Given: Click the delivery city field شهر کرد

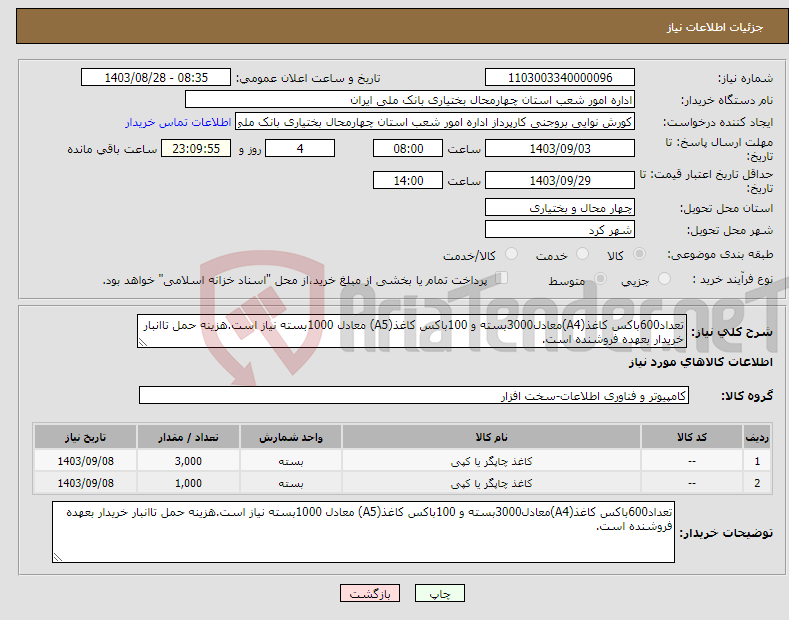Looking at the screenshot, I should point(560,229).
